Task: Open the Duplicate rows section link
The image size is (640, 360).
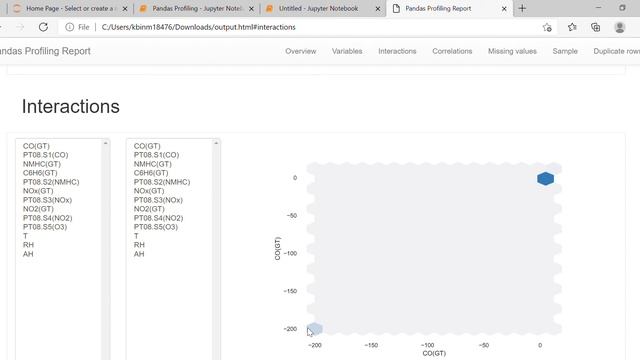Action: click(x=616, y=51)
